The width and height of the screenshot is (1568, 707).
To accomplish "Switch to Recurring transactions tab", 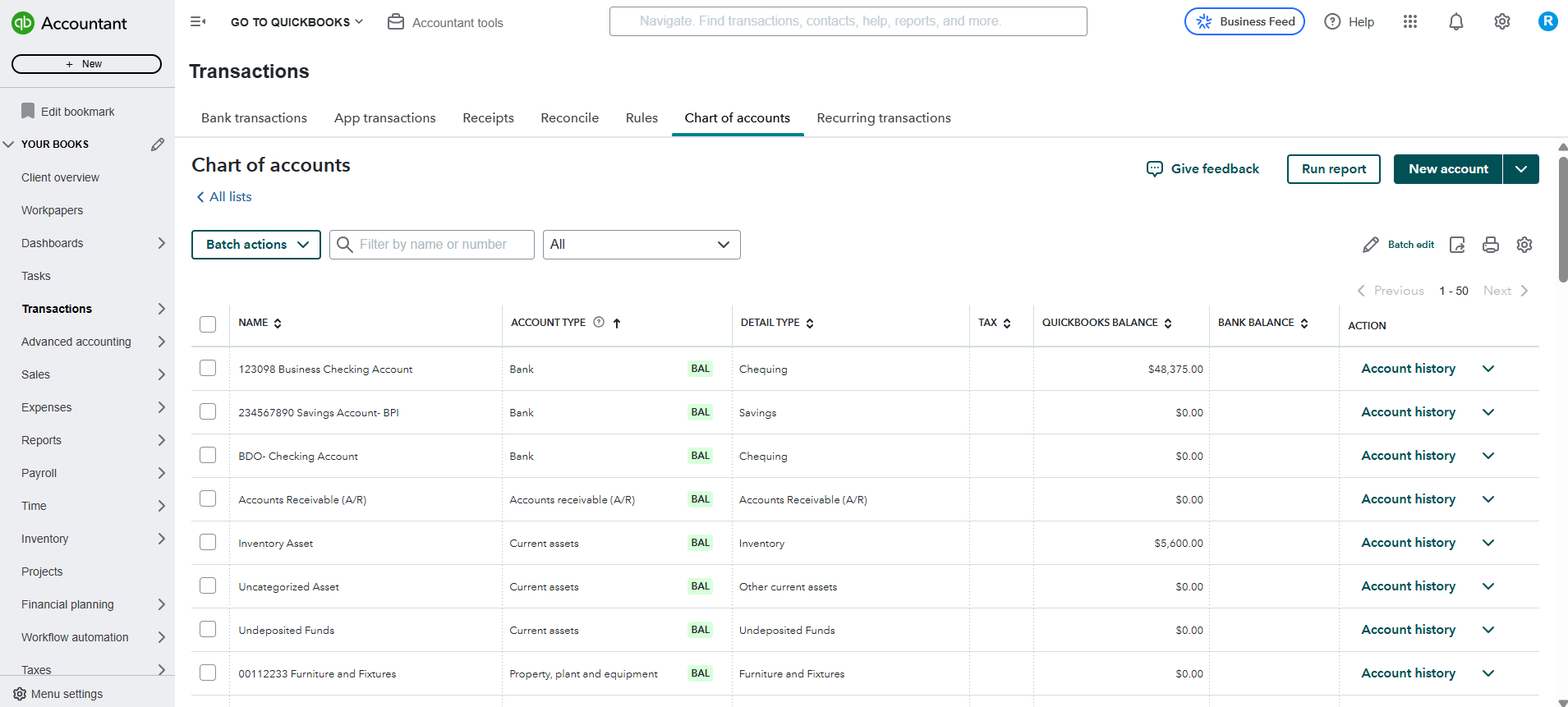I will [884, 118].
